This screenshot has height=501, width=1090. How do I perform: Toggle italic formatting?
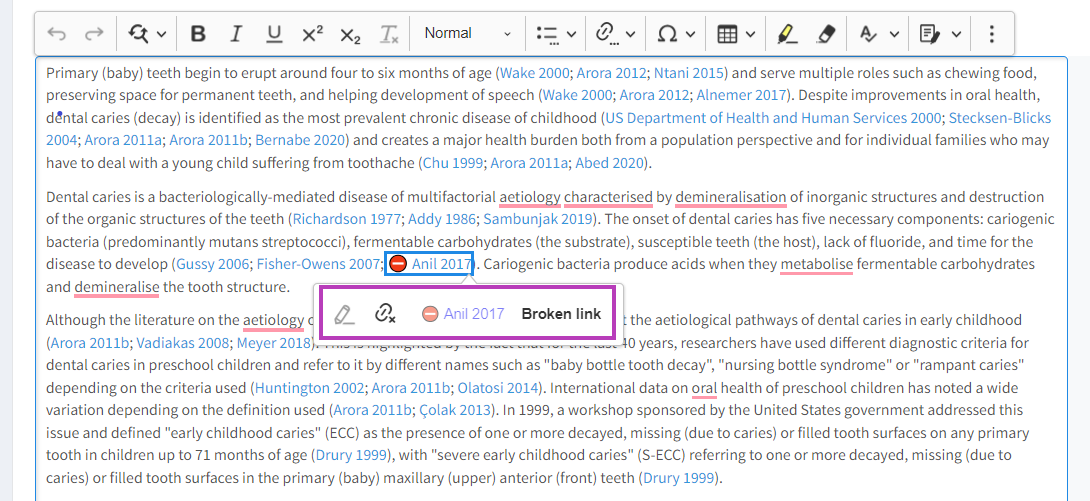236,34
